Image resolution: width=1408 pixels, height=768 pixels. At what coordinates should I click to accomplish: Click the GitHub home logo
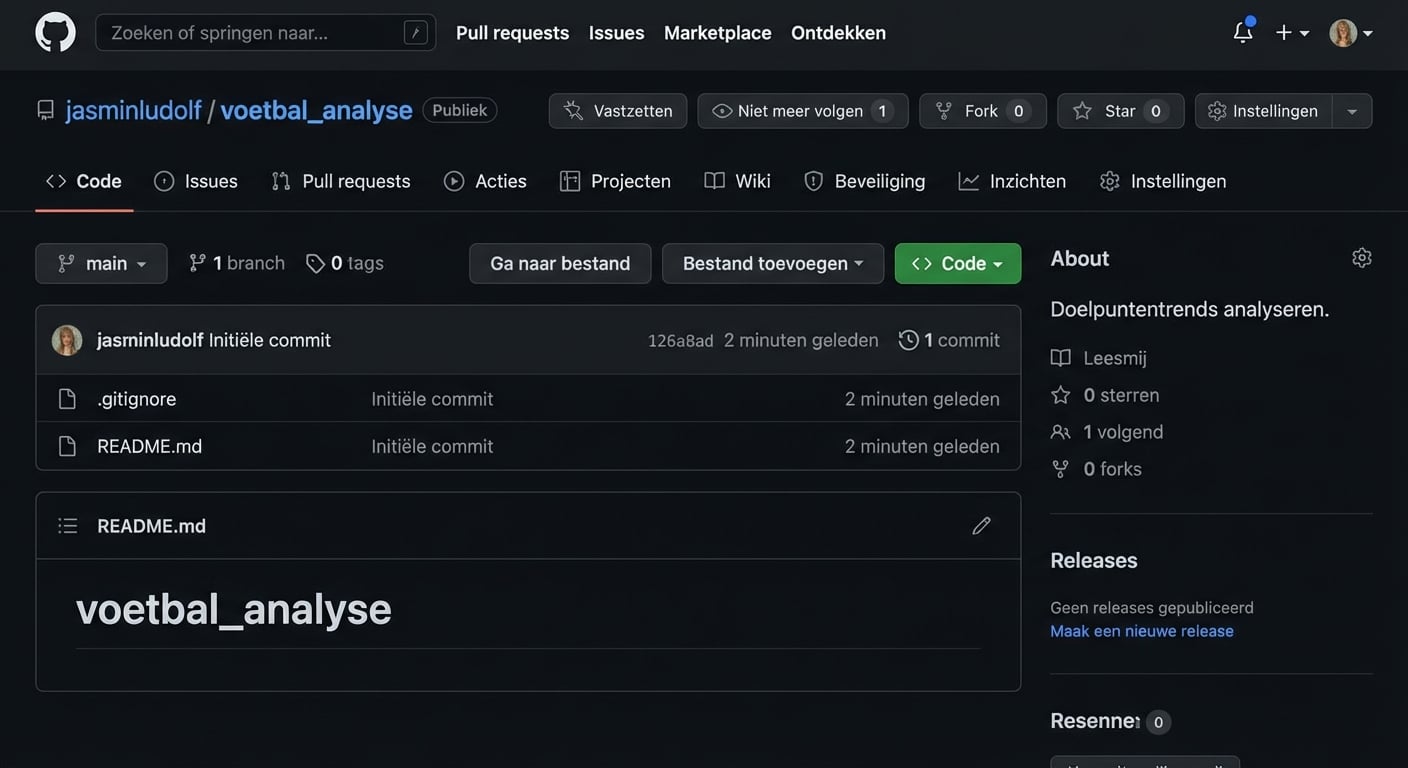pos(55,30)
